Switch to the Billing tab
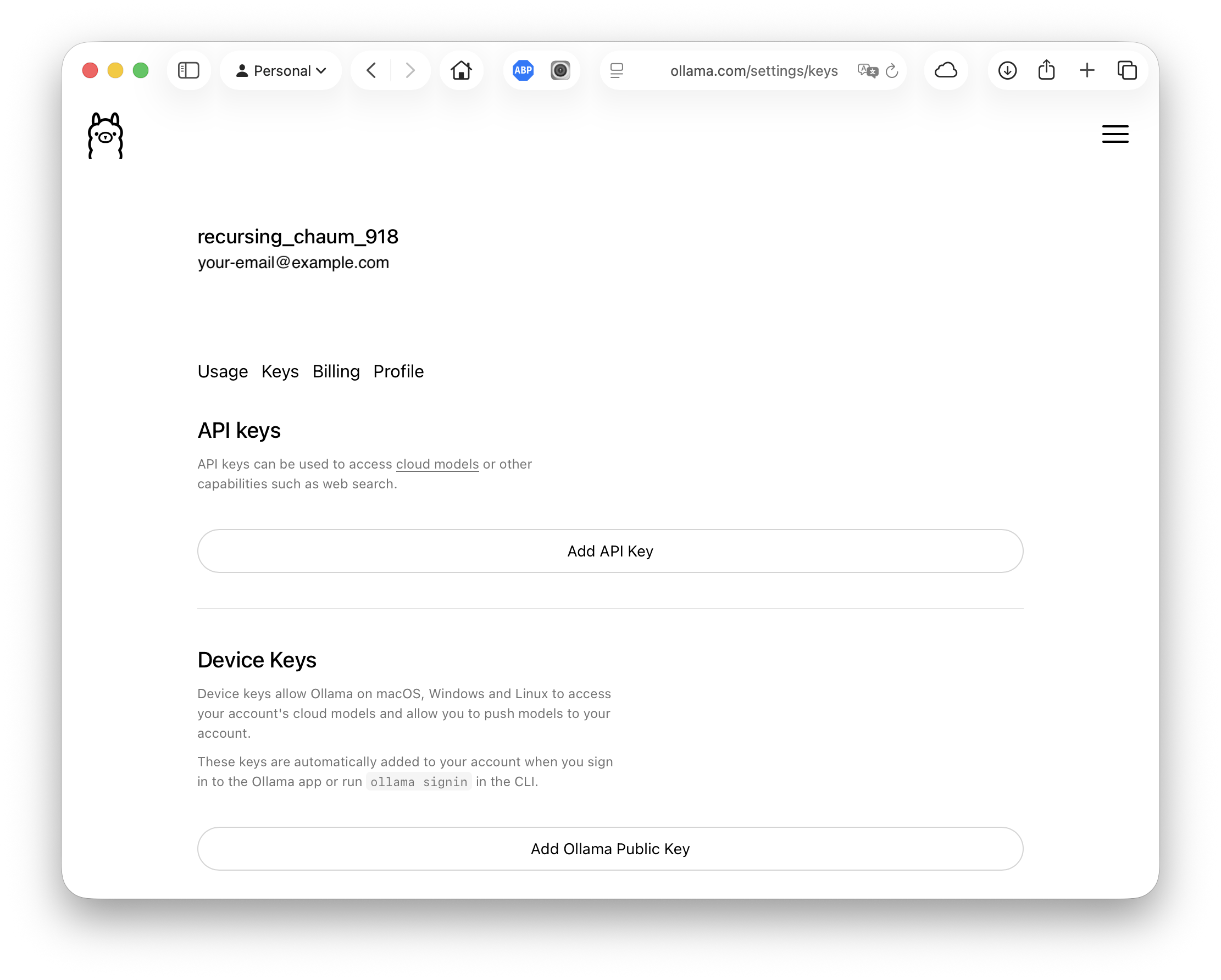 pyautogui.click(x=336, y=371)
